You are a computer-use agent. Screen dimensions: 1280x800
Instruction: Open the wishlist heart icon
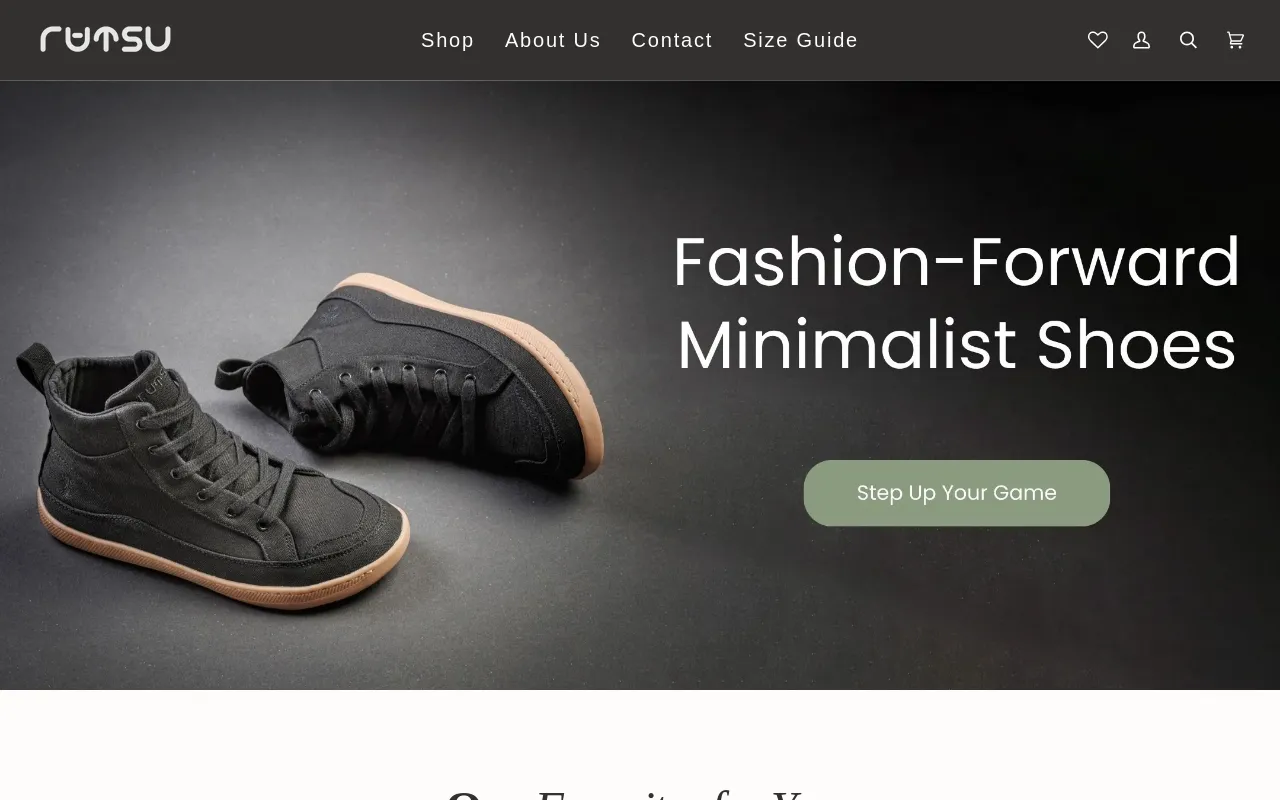[1098, 40]
